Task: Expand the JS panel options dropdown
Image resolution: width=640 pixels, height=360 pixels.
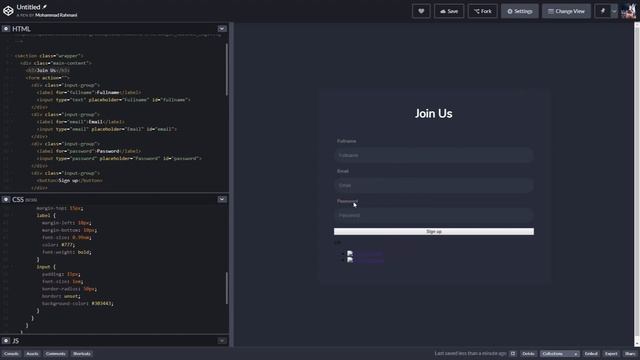Action: click(x=222, y=340)
